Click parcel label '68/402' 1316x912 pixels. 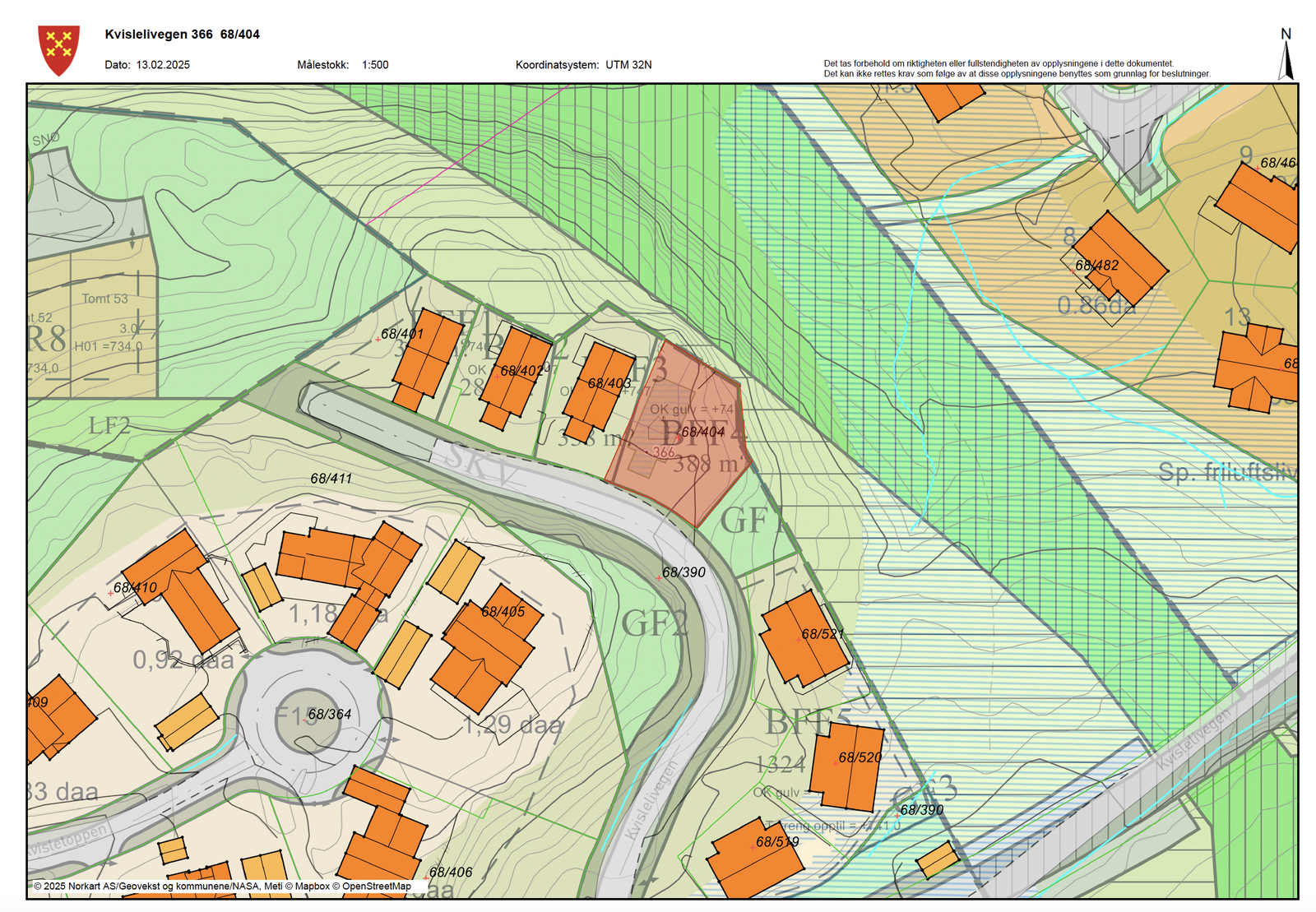[521, 371]
